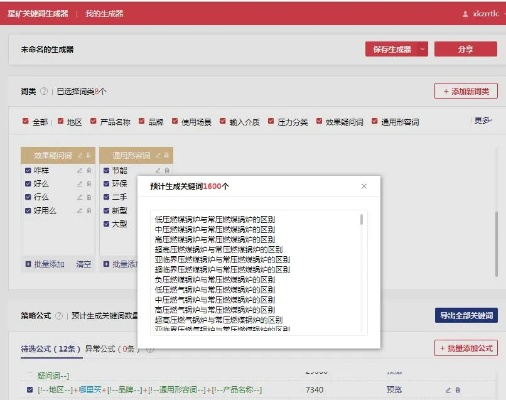Image resolution: width=506 pixels, height=400 pixels.
Task: Uncheck 通用形容词 in the filter row
Action: pyautogui.click(x=375, y=121)
